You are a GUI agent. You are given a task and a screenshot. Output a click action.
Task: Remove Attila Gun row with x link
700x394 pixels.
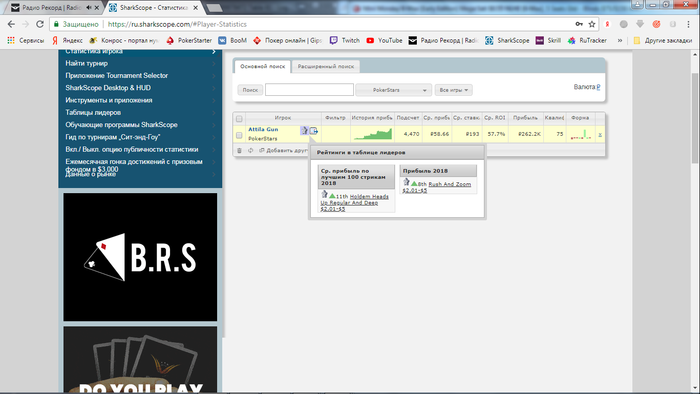(600, 134)
